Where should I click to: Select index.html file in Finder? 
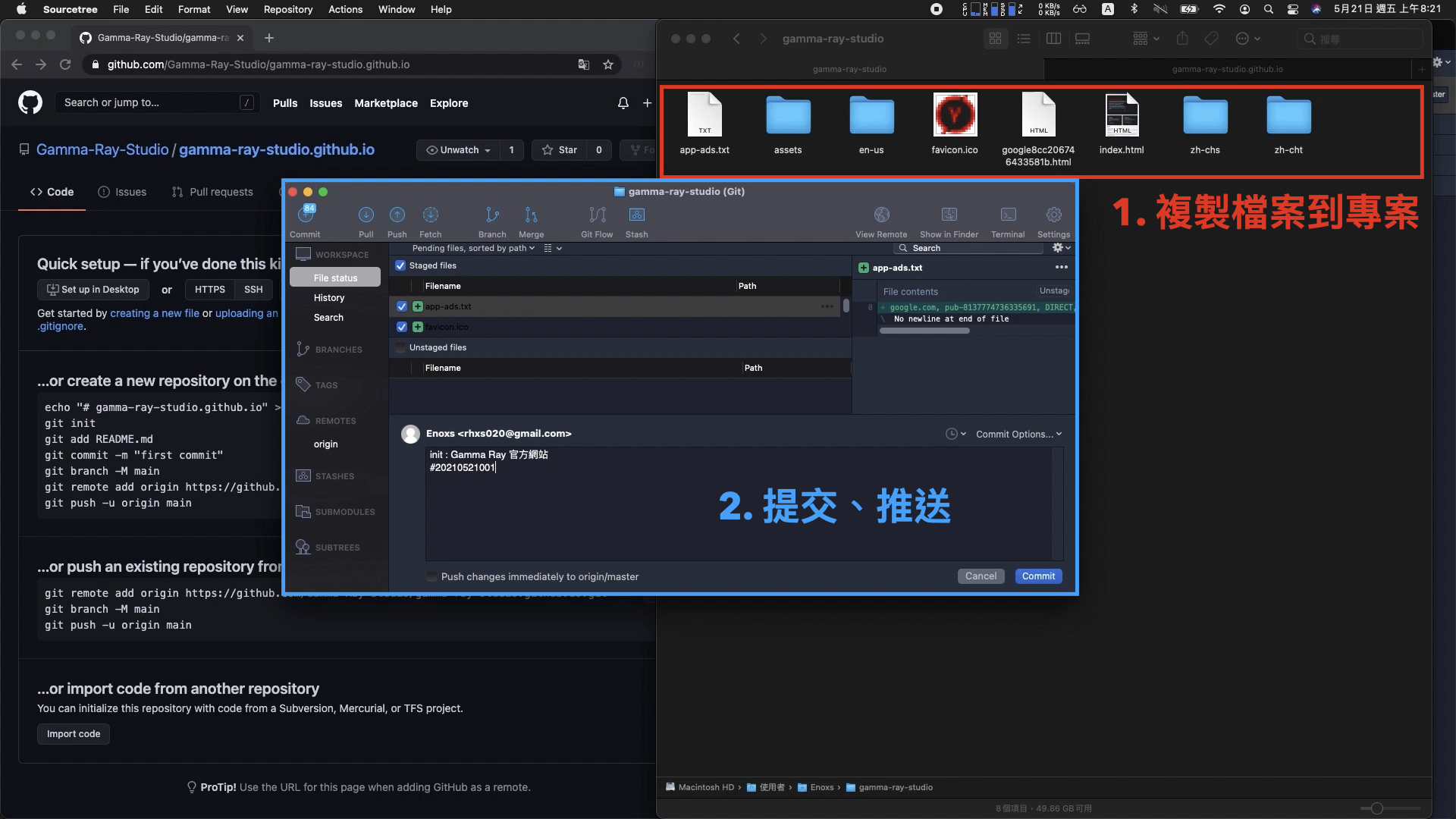(1122, 124)
